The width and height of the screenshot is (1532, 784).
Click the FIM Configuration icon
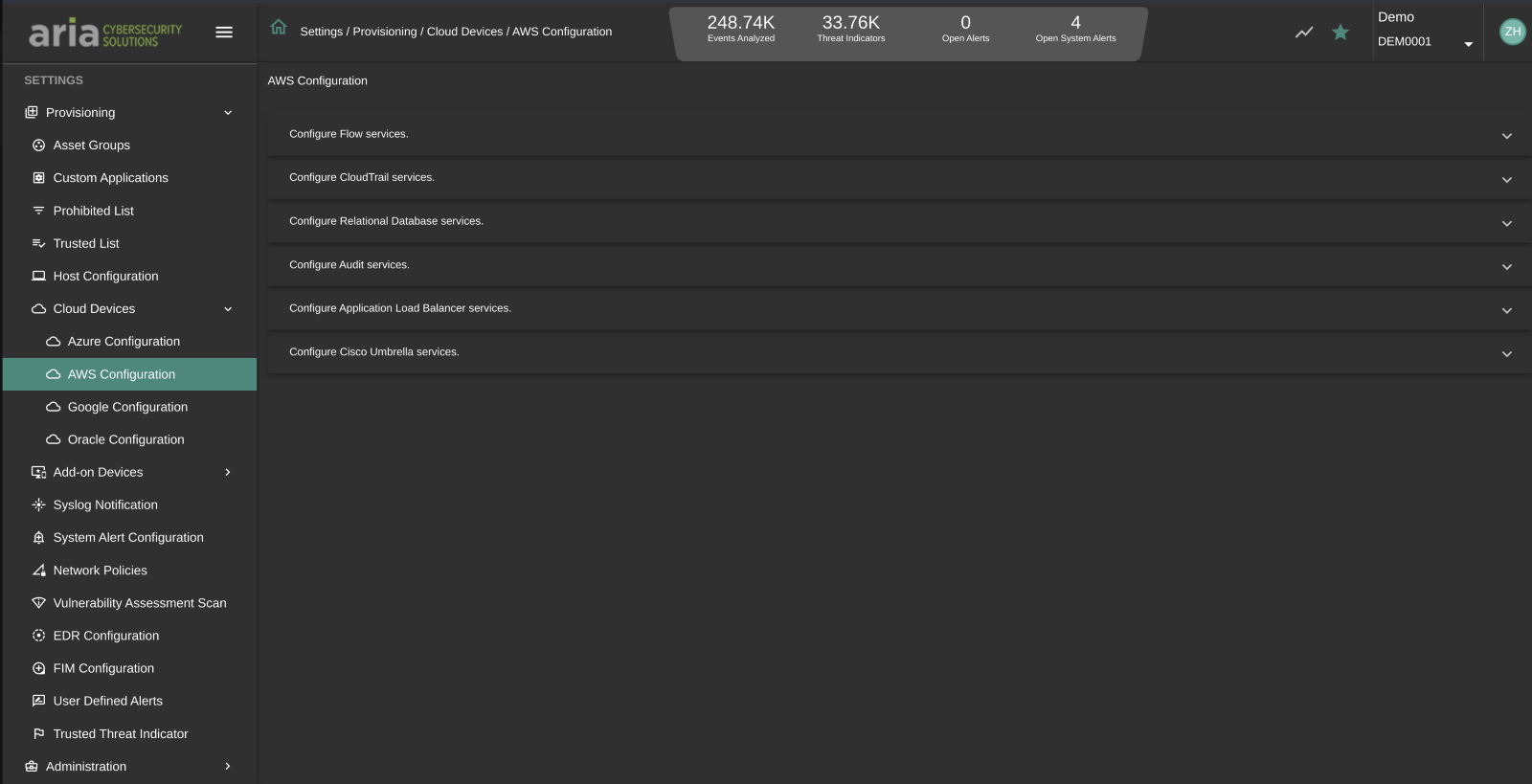click(x=39, y=668)
